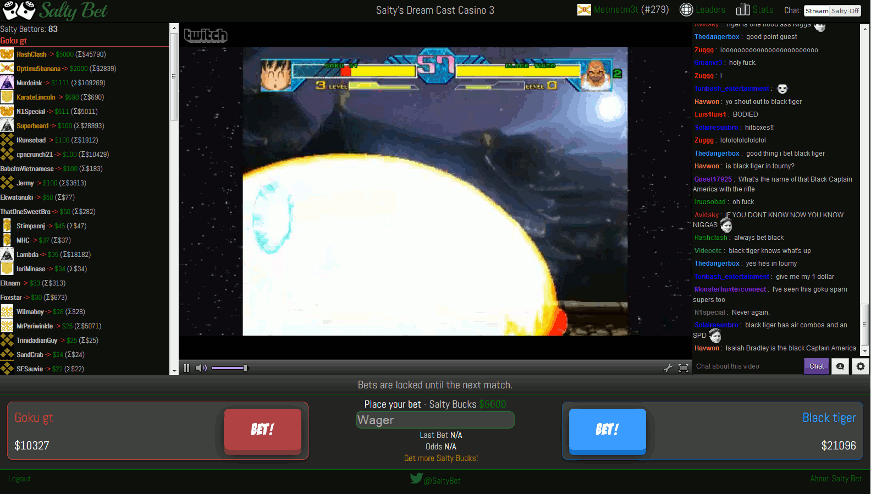The height and width of the screenshot is (494, 871).
Task: Open the Metmetm3t profile link
Action: (x=615, y=9)
